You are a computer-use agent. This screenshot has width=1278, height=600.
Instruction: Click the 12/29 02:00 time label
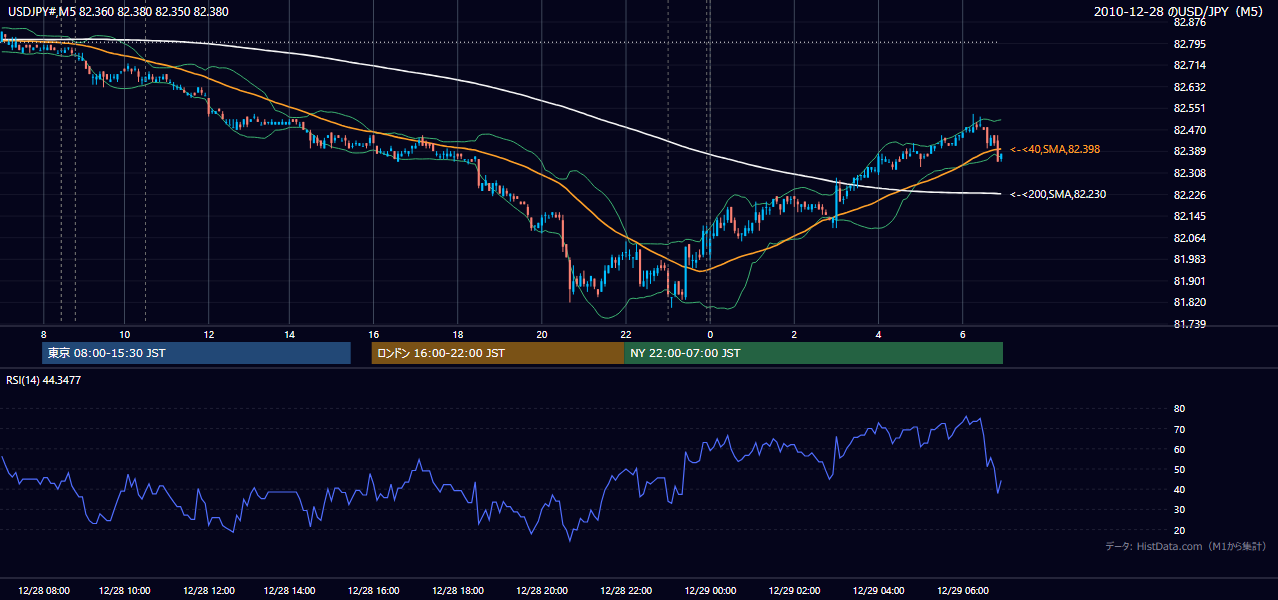tap(795, 591)
